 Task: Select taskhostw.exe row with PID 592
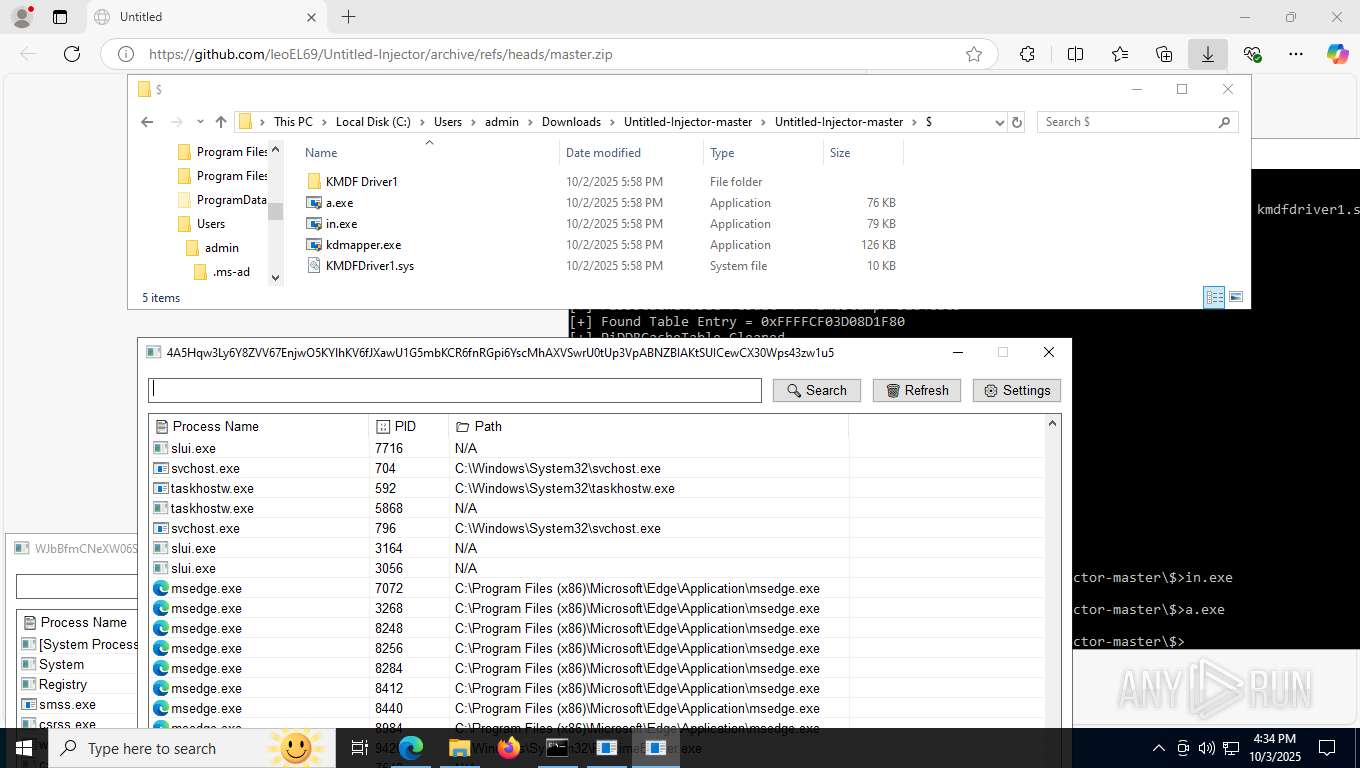click(x=596, y=488)
